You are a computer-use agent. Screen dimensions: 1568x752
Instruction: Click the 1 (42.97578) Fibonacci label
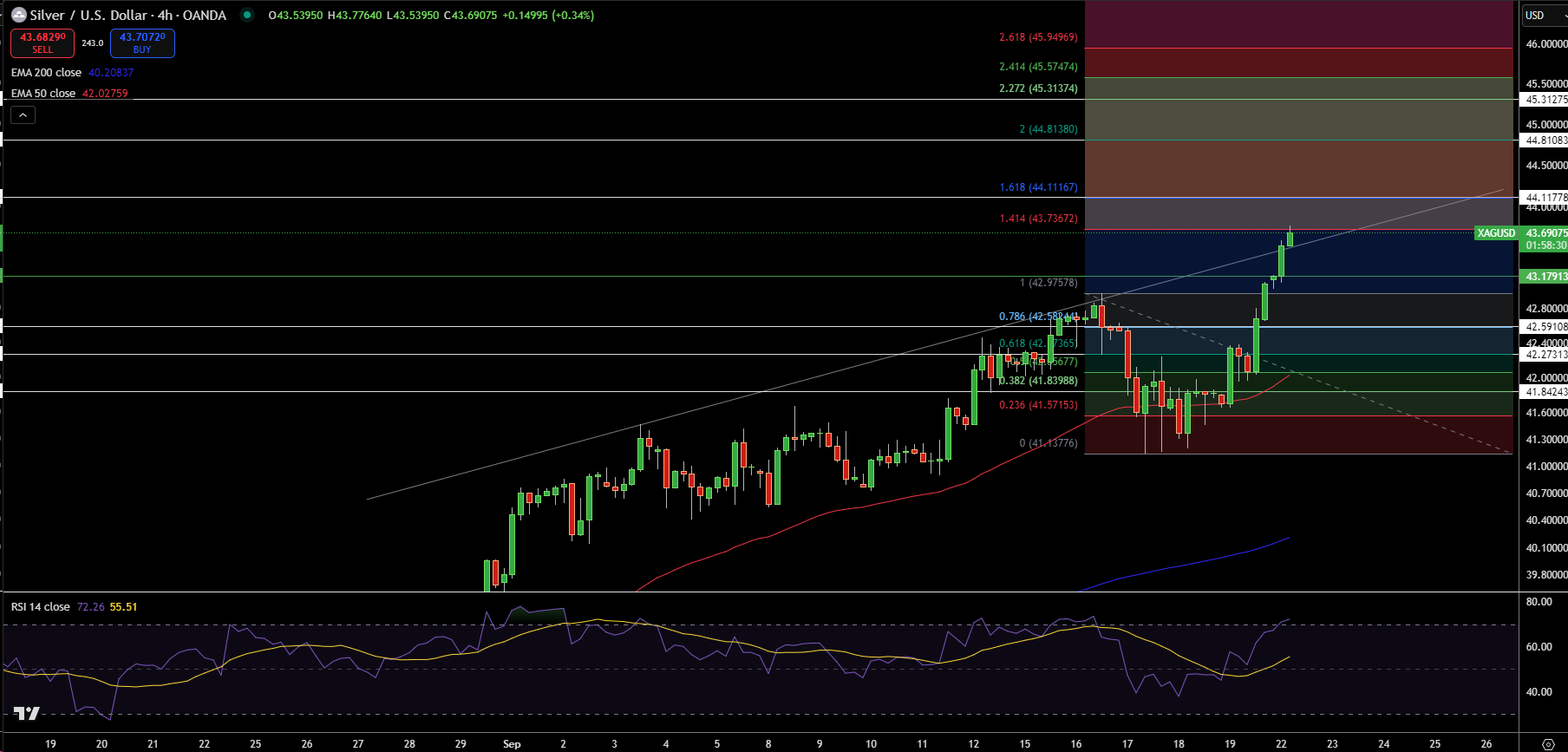[x=1049, y=283]
